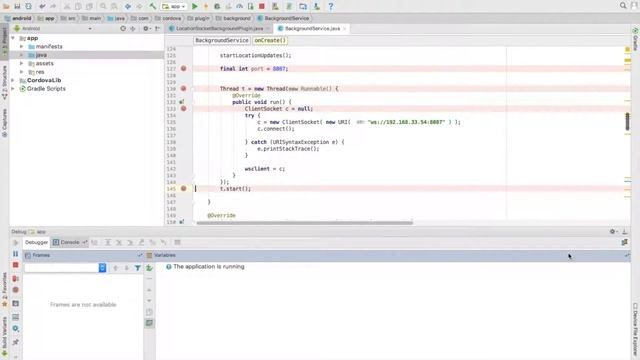This screenshot has height=360, width=640.
Task: Click the Frames filter funnel icon
Action: click(138, 268)
